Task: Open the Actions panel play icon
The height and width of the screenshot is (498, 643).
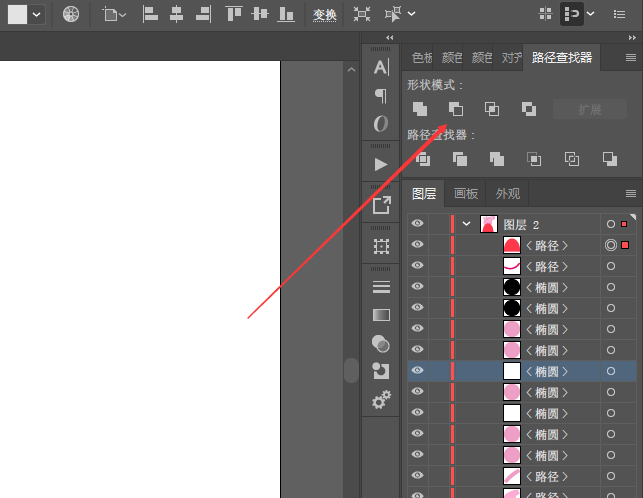Action: coord(381,164)
